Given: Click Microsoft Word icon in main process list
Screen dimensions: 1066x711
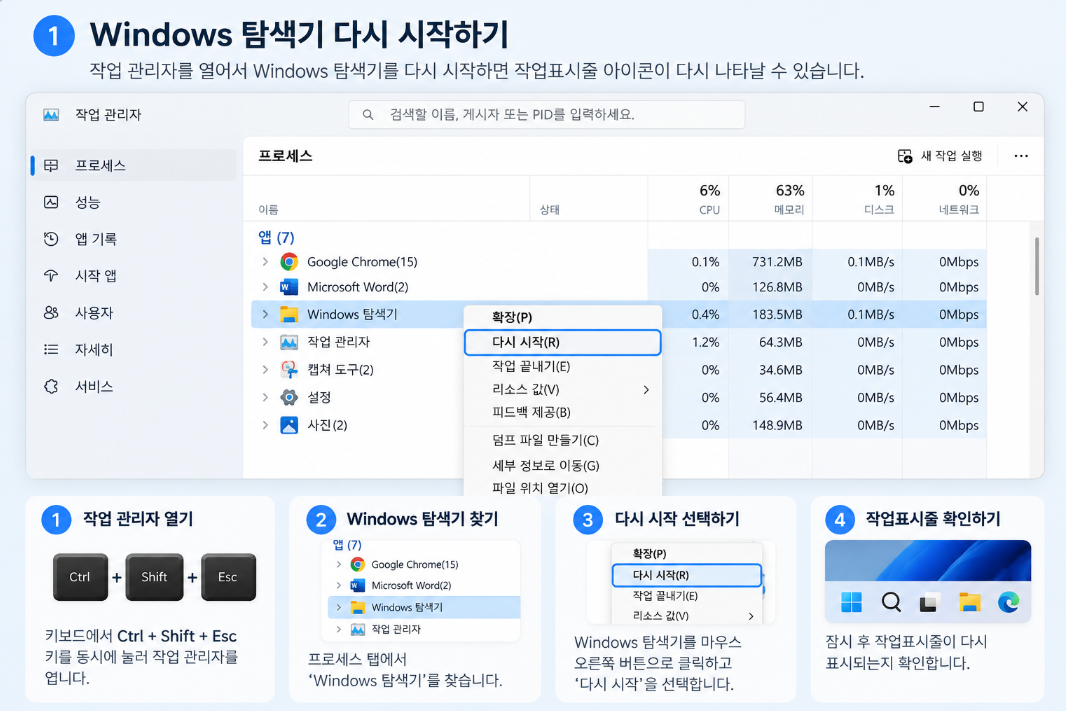Looking at the screenshot, I should tap(289, 287).
